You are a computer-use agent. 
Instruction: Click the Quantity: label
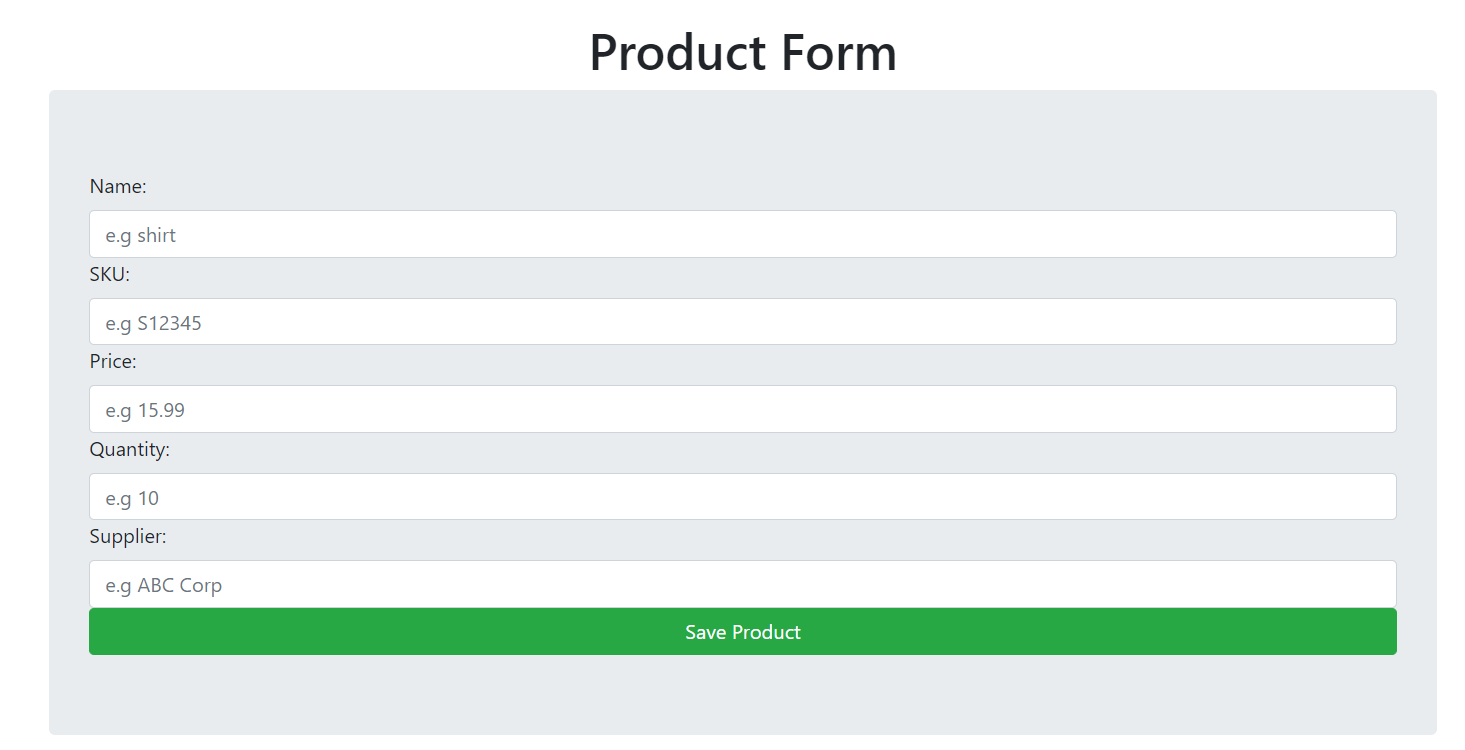click(x=129, y=449)
